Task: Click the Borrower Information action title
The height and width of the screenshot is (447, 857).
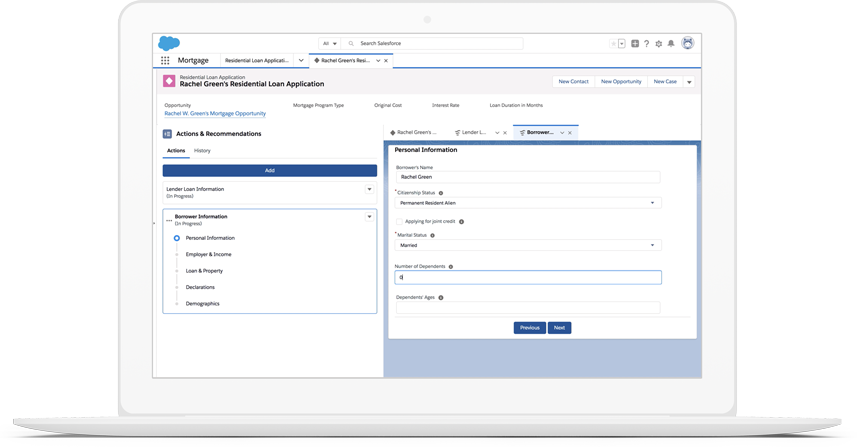Action: (201, 217)
